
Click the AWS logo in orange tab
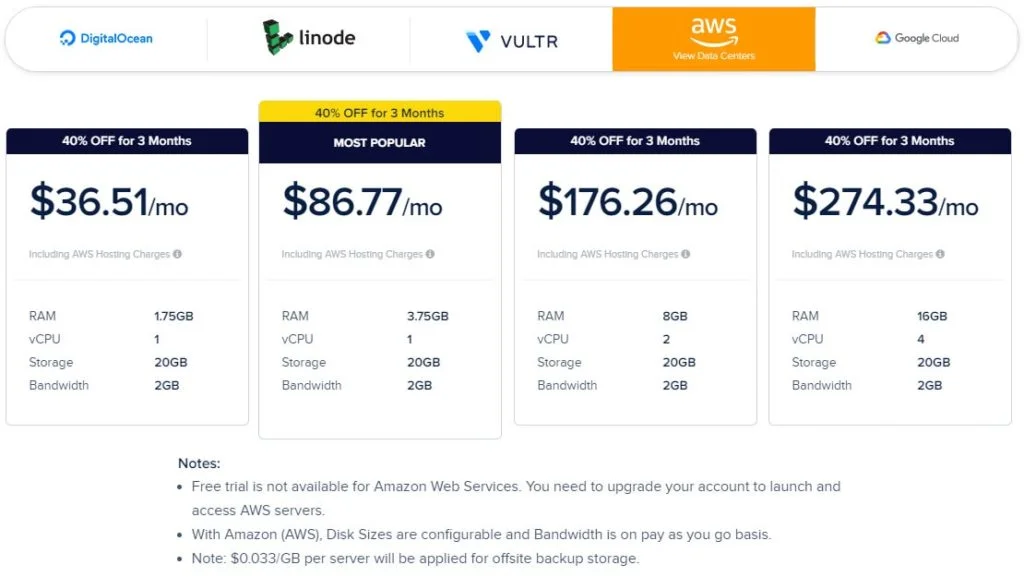[714, 31]
